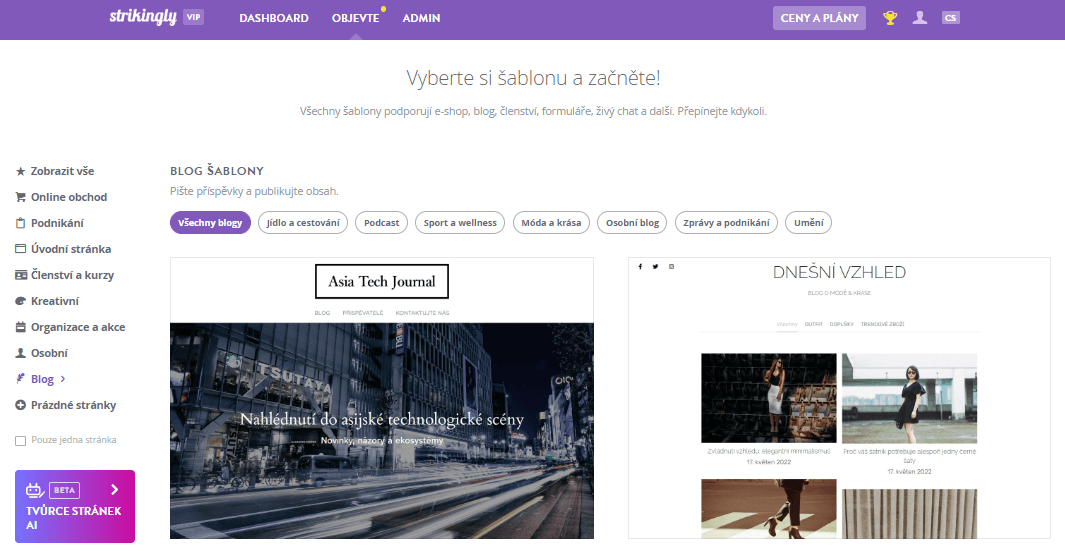Open the Osobní category
This screenshot has width=1065, height=555.
[49, 353]
